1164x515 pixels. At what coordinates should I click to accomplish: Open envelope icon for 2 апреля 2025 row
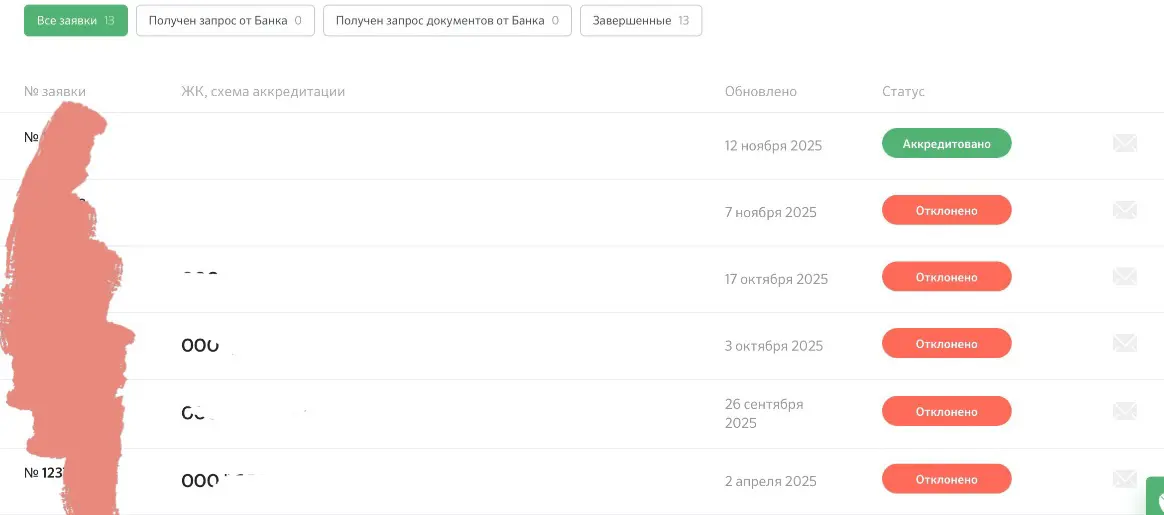click(1125, 479)
